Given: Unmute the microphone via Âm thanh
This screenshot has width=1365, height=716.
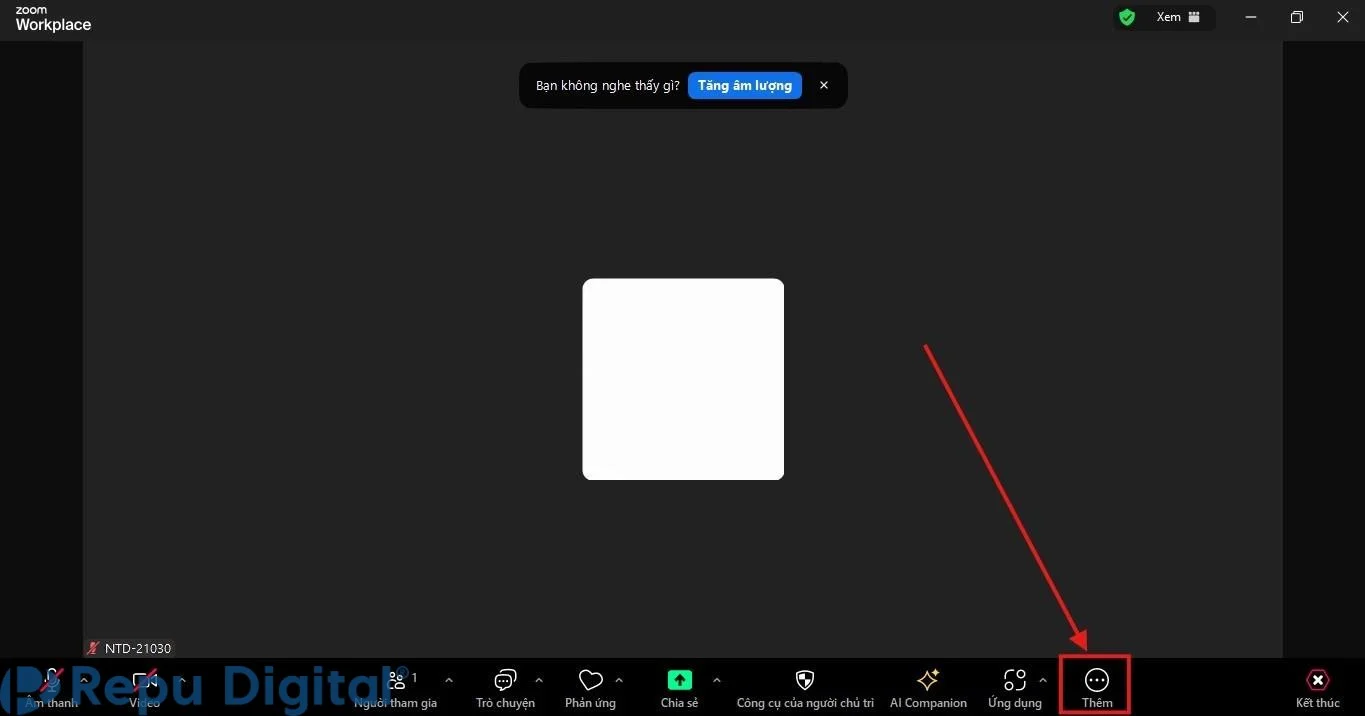Looking at the screenshot, I should pyautogui.click(x=52, y=687).
